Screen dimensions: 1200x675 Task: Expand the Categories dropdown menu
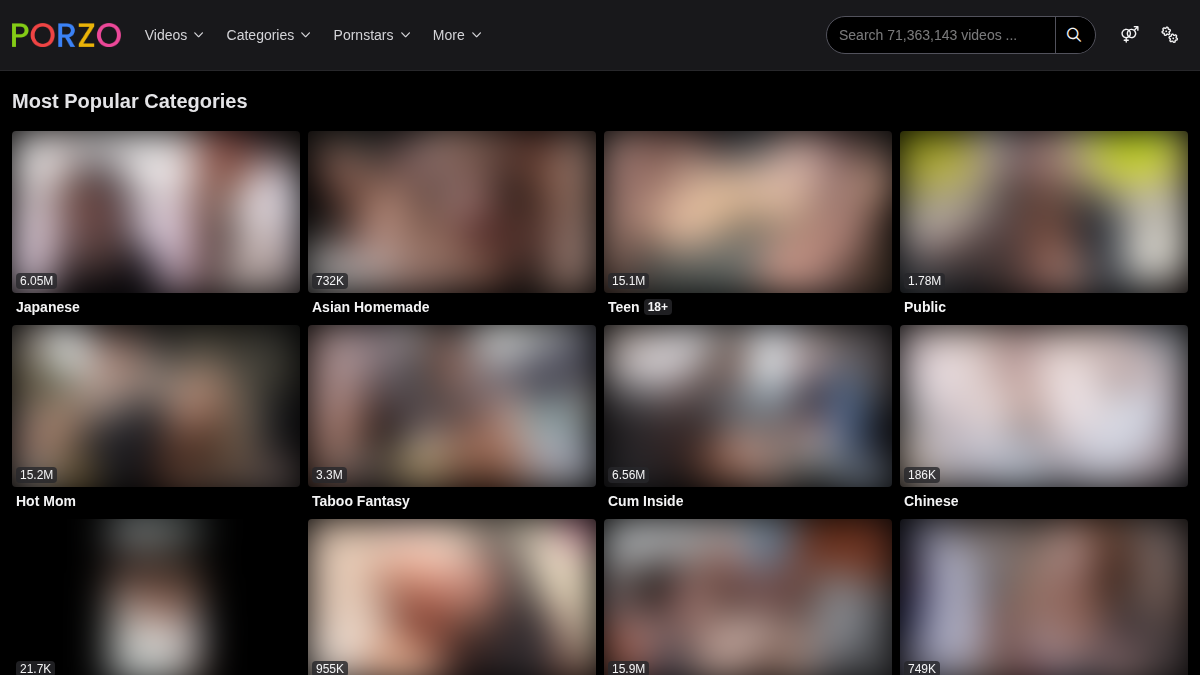(269, 35)
